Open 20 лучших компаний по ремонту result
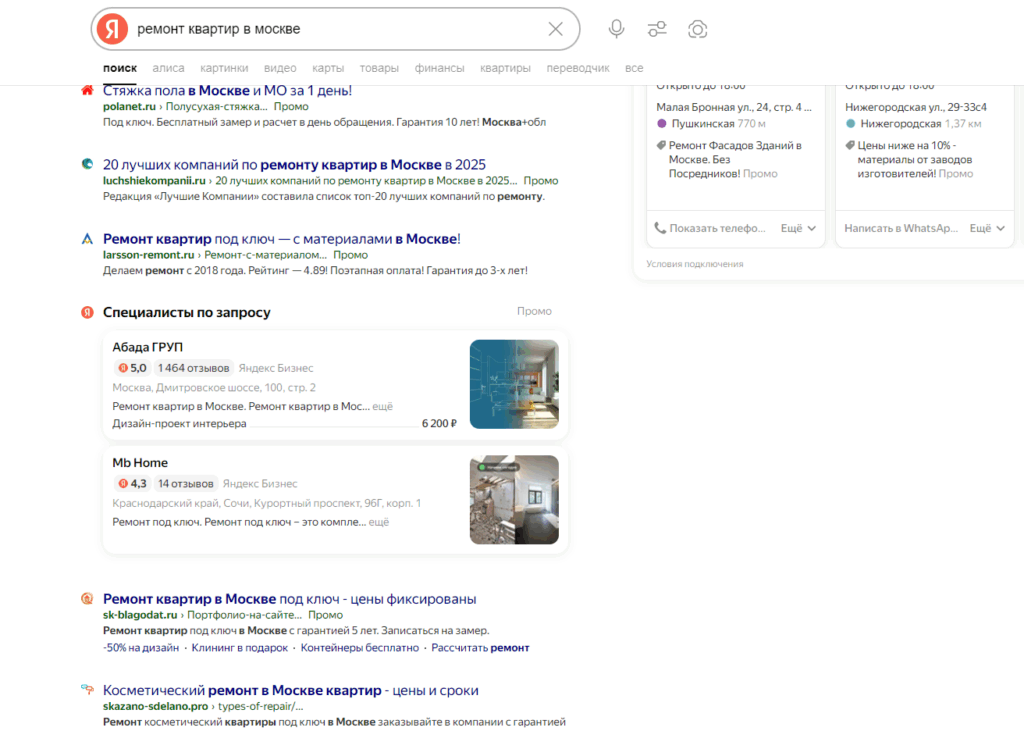Screen dimensions: 1024x731 click(295, 165)
